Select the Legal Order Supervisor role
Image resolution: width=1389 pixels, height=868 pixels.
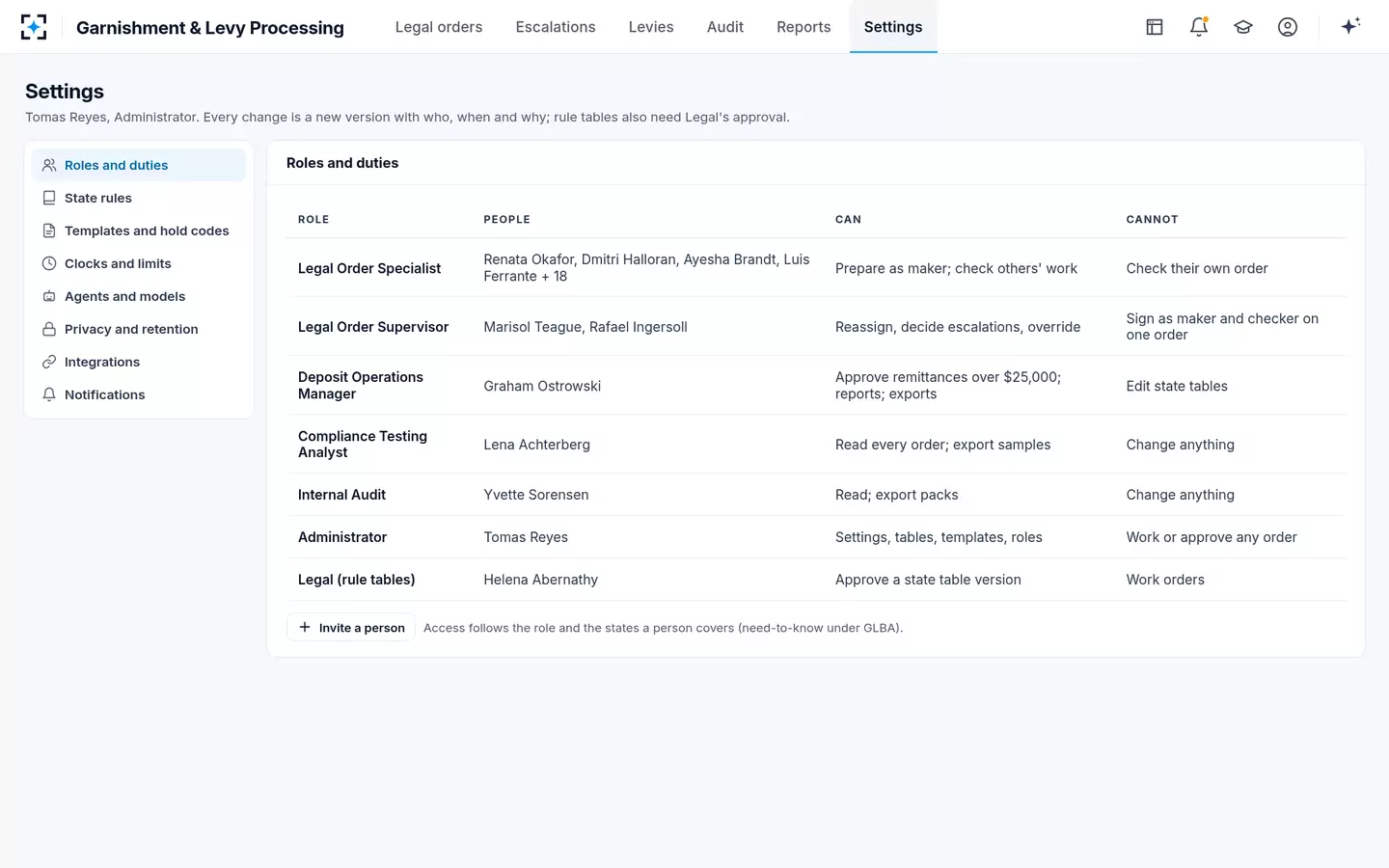[373, 327]
